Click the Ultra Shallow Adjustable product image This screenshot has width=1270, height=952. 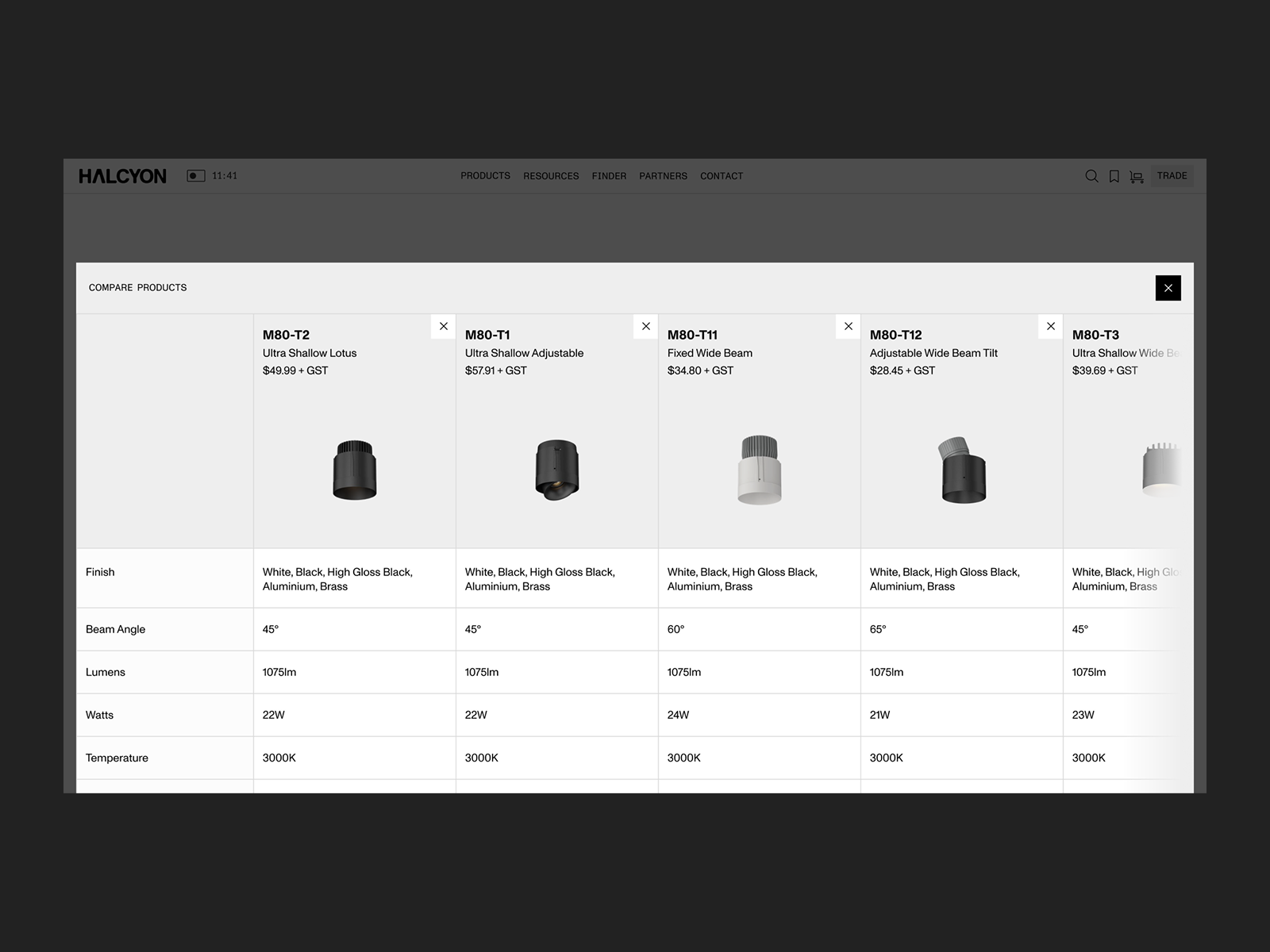[557, 470]
